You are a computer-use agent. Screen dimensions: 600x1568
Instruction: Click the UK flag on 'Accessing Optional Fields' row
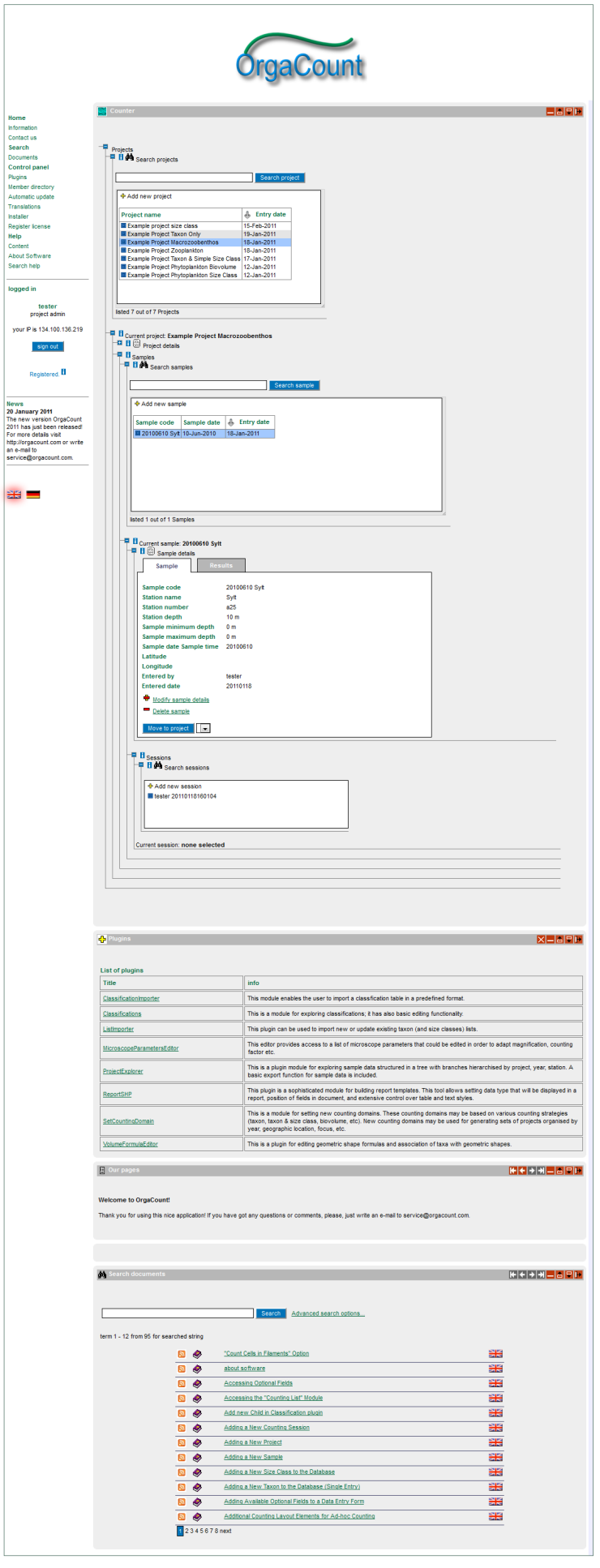pyautogui.click(x=495, y=1383)
